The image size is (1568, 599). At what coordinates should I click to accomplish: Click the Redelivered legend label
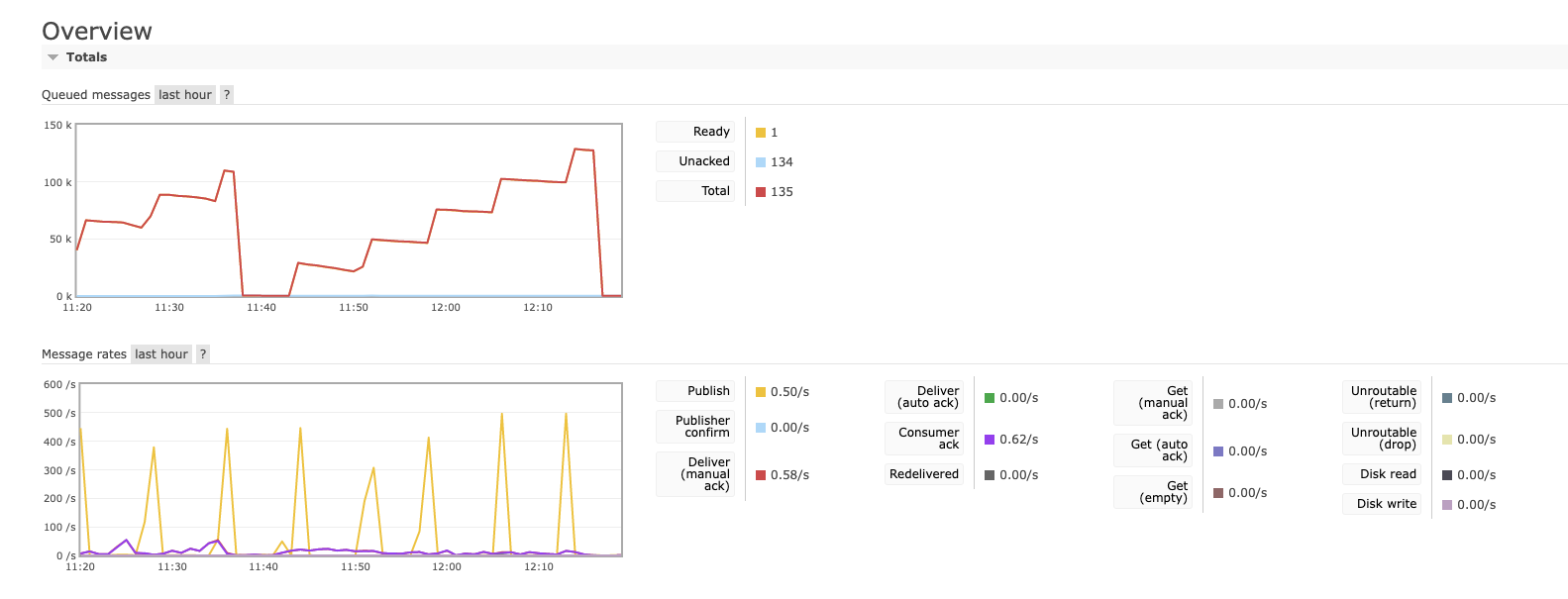point(924,474)
